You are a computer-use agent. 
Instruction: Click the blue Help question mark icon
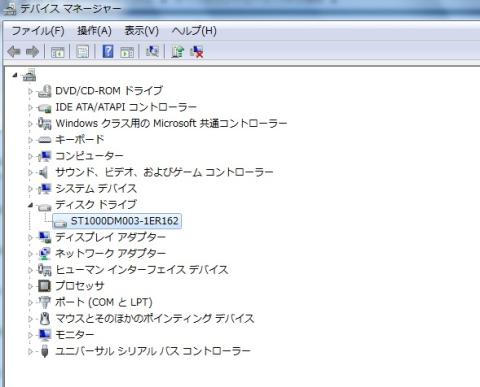click(x=108, y=51)
